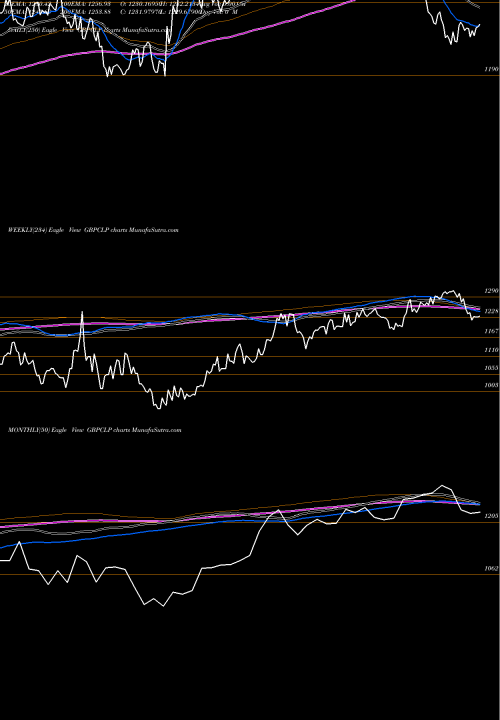The height and width of the screenshot is (720, 500).
Task: Click the 1003 price level on weekly chart
Action: tap(491, 385)
